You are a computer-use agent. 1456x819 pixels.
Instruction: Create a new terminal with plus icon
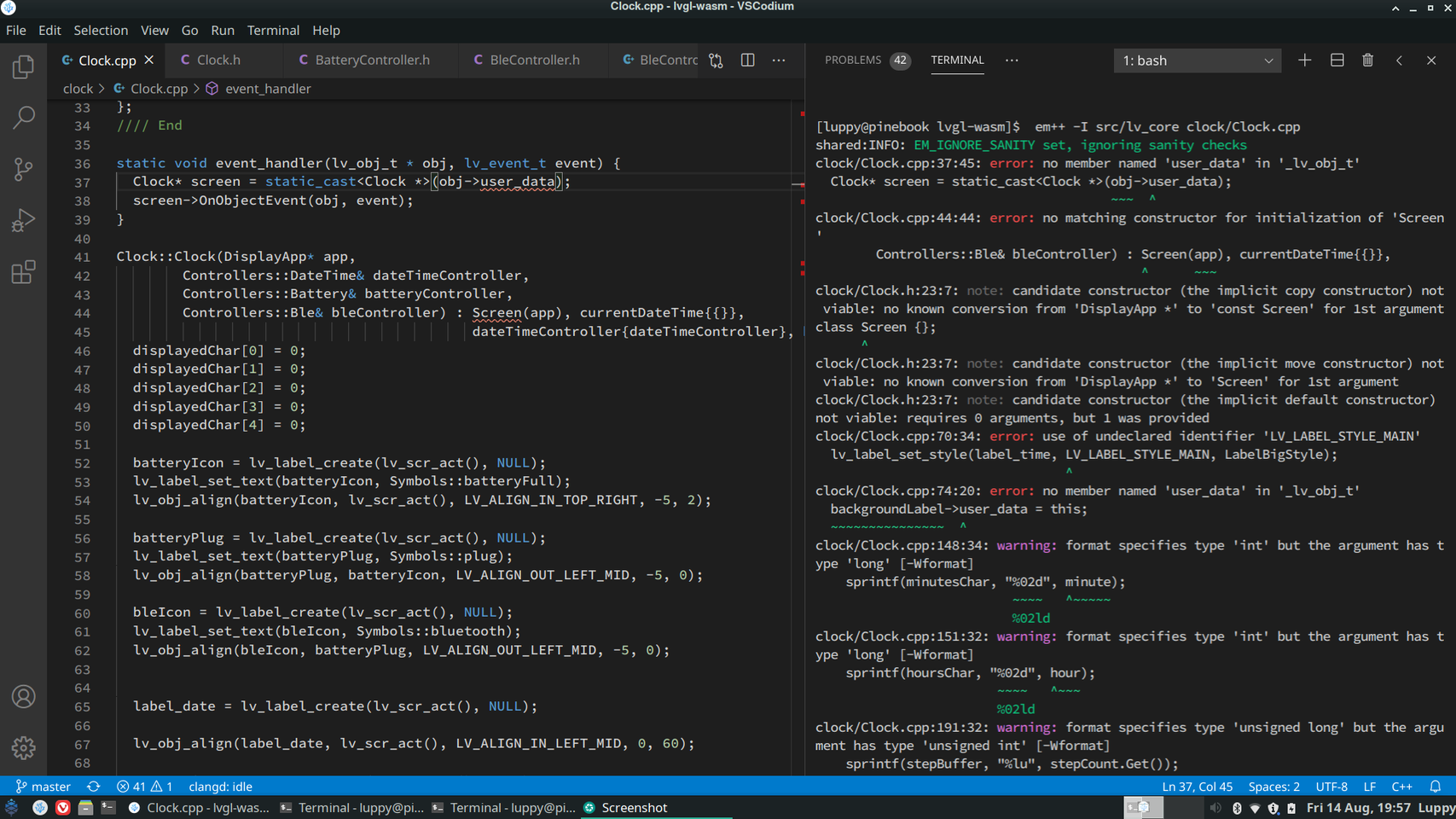[x=1304, y=61]
